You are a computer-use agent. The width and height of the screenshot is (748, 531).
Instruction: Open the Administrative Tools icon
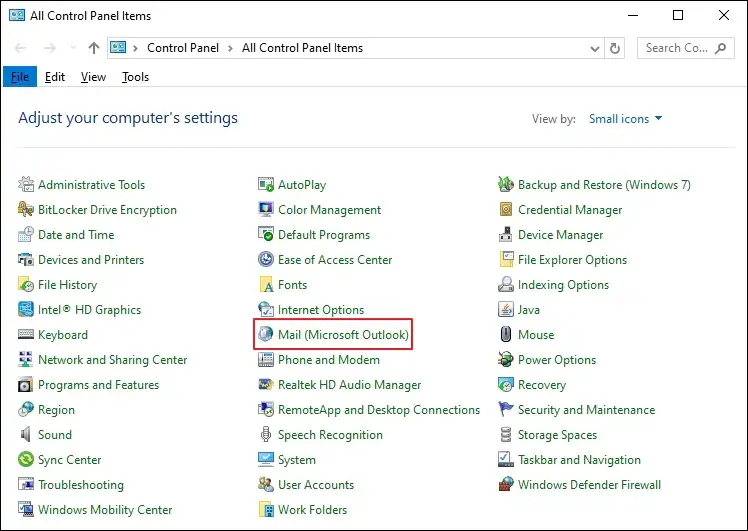[26, 184]
